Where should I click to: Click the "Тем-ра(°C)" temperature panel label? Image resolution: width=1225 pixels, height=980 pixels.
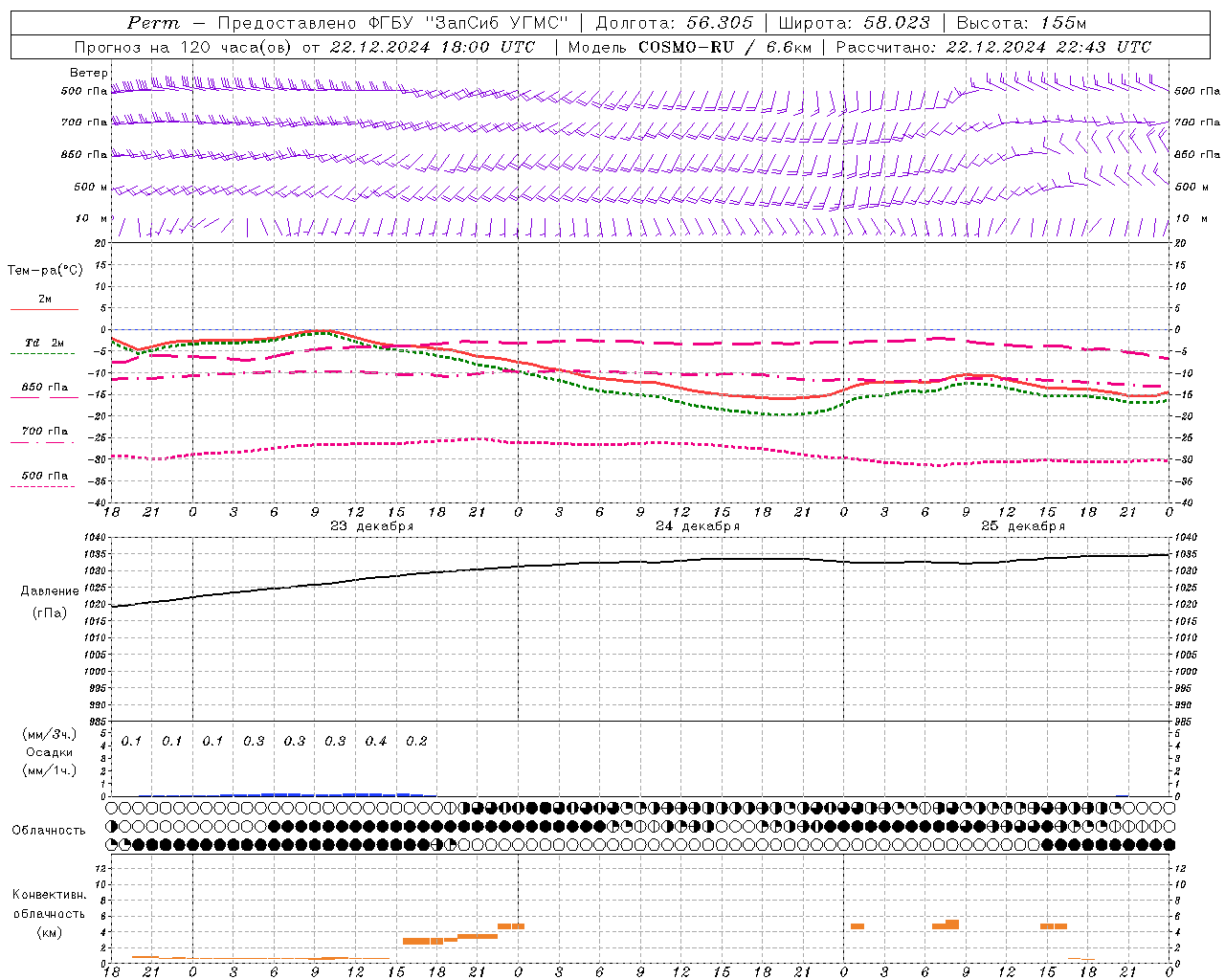pyautogui.click(x=45, y=271)
